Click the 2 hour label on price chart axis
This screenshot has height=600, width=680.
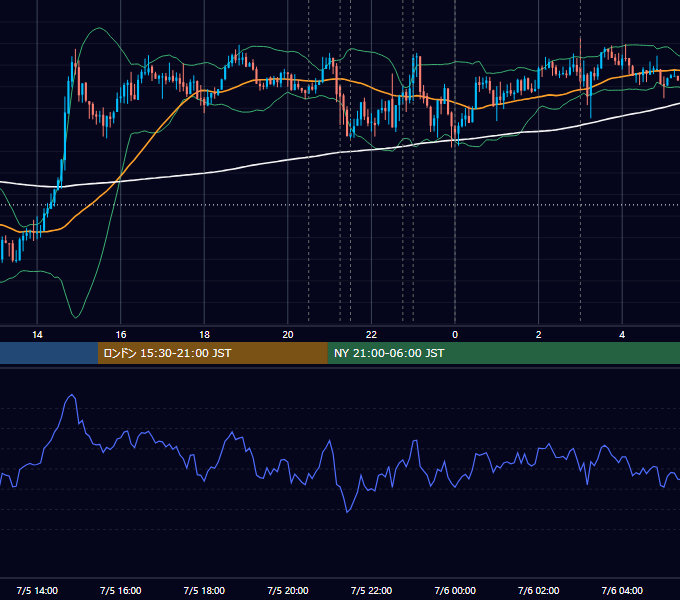[538, 335]
